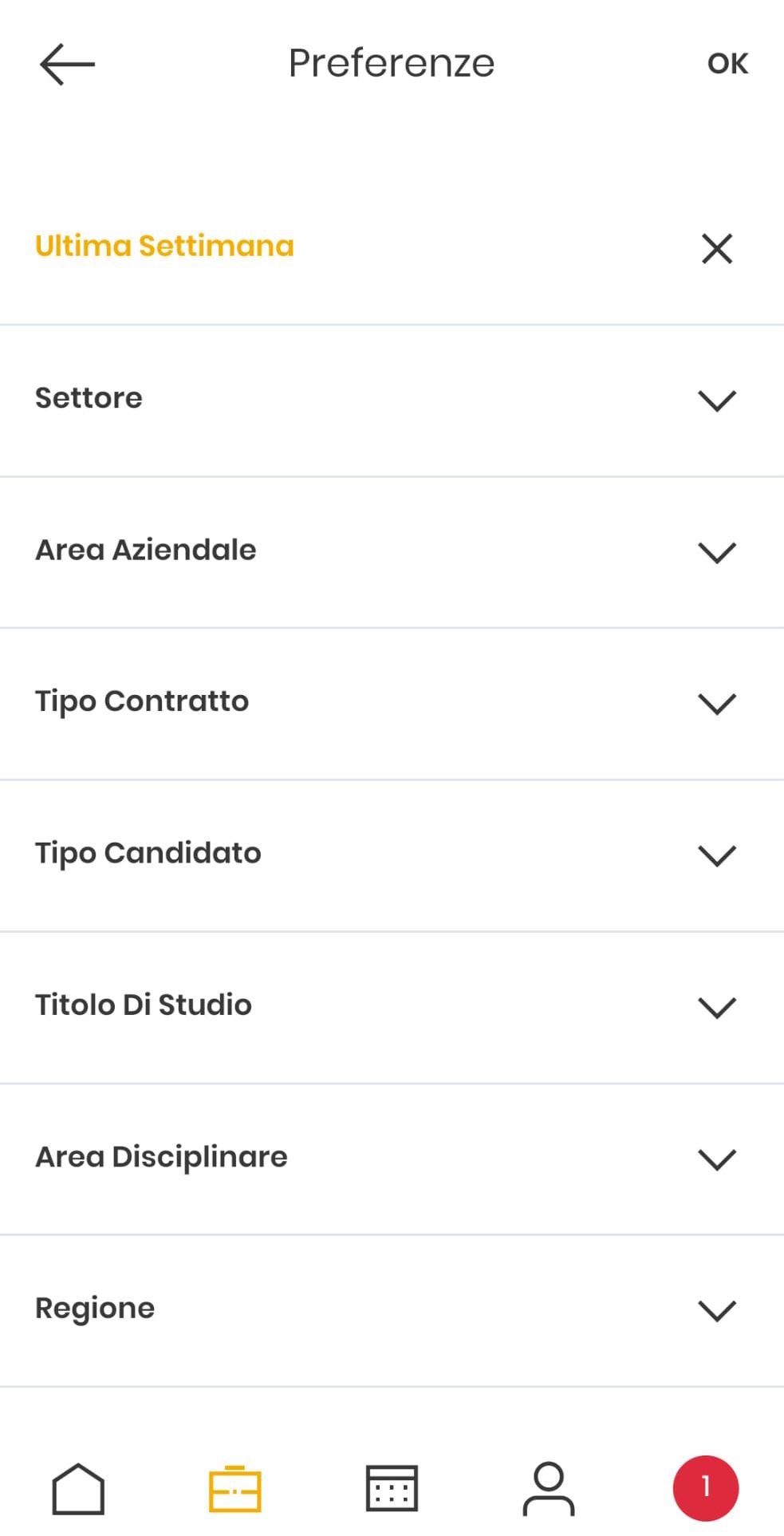Expand the Area Aziendale chevron
Viewport: 784px width, 1536px height.
[x=716, y=551]
